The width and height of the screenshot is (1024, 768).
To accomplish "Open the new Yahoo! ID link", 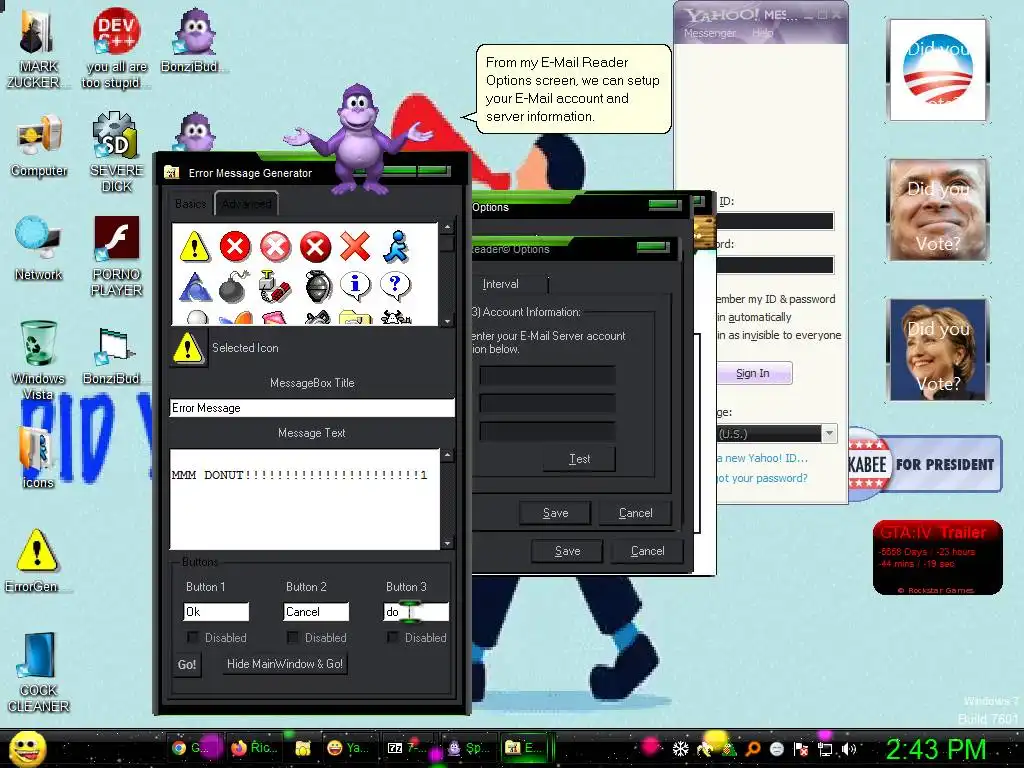I will pos(762,458).
